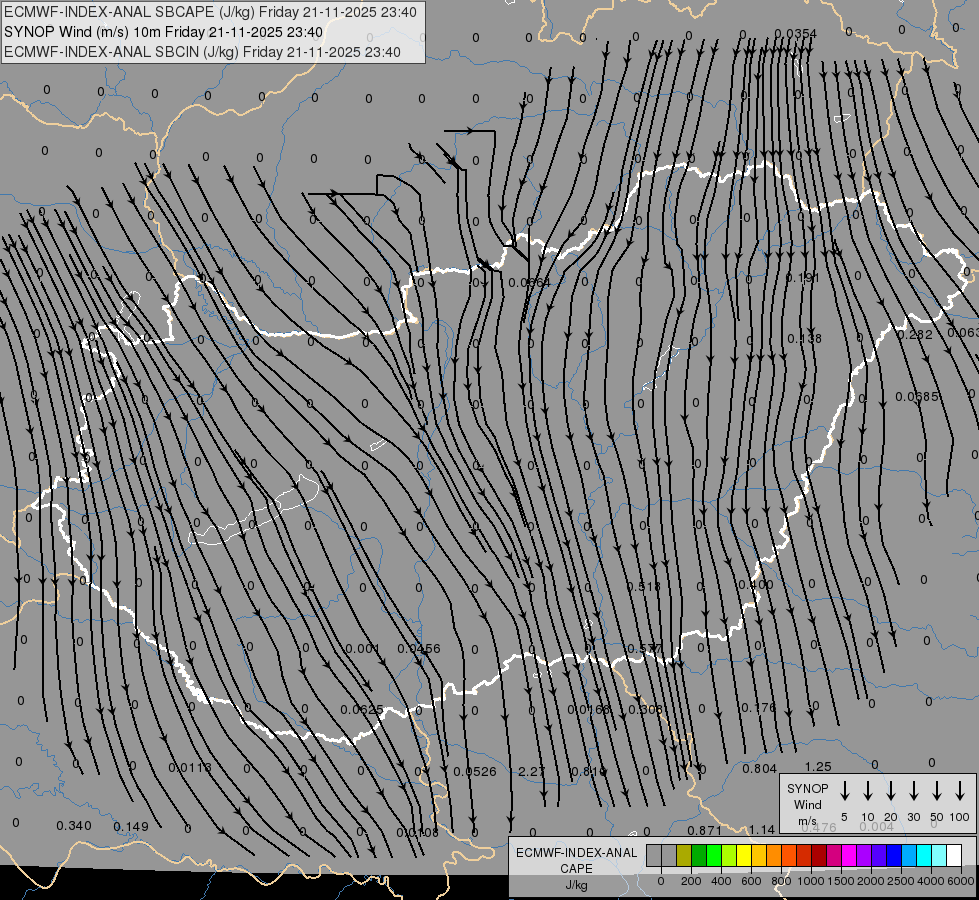Click the 0.0113 value on the map
Image resolution: width=979 pixels, height=900 pixels.
pos(190,767)
